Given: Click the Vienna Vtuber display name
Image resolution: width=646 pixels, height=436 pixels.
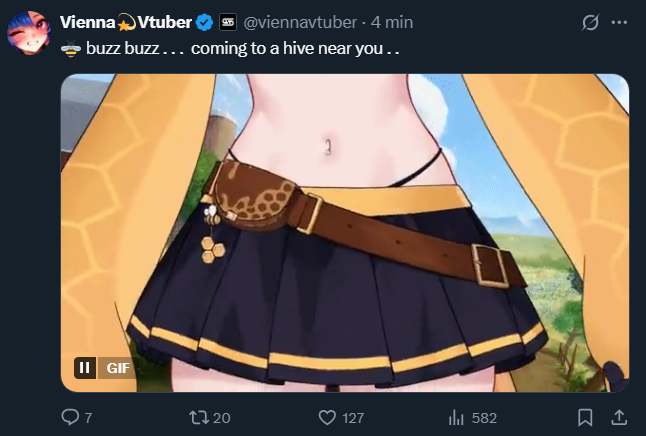Looking at the screenshot, I should pyautogui.click(x=126, y=22).
